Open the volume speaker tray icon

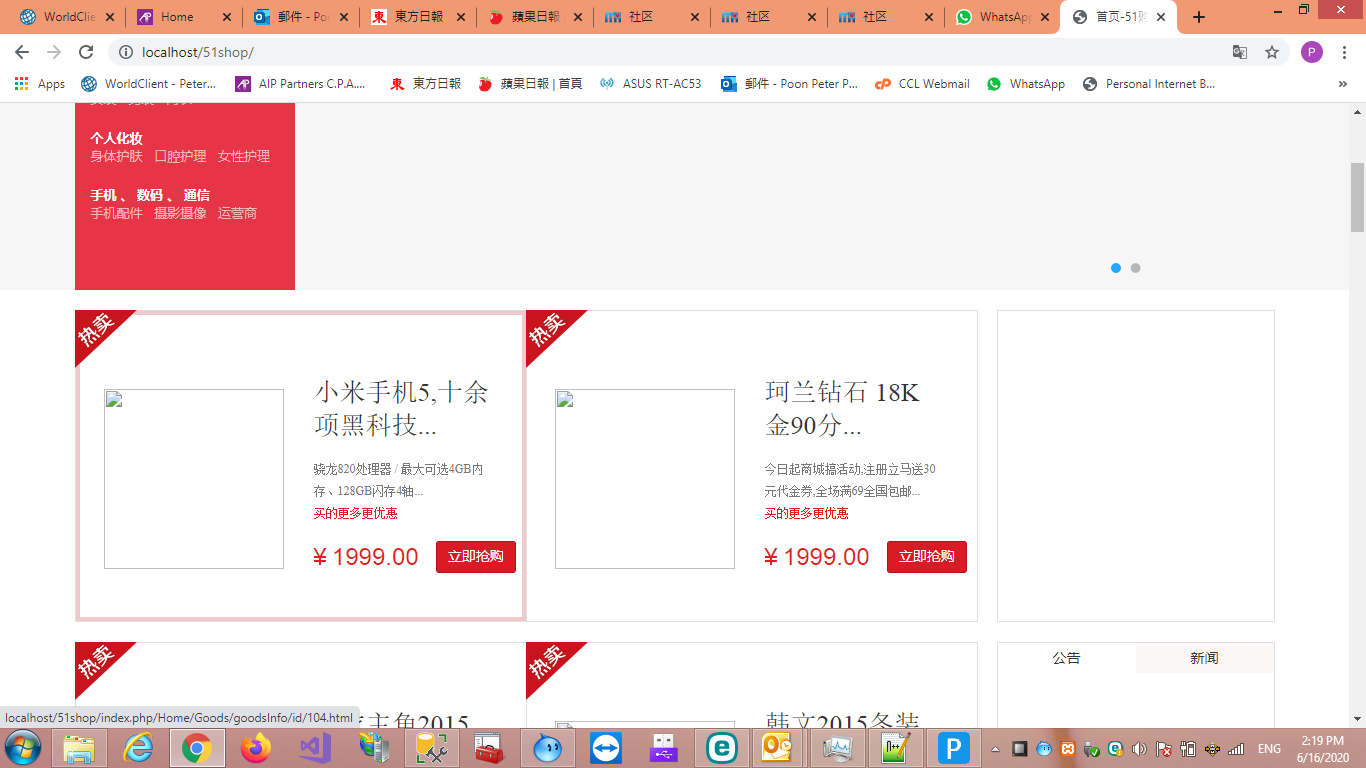(1139, 749)
